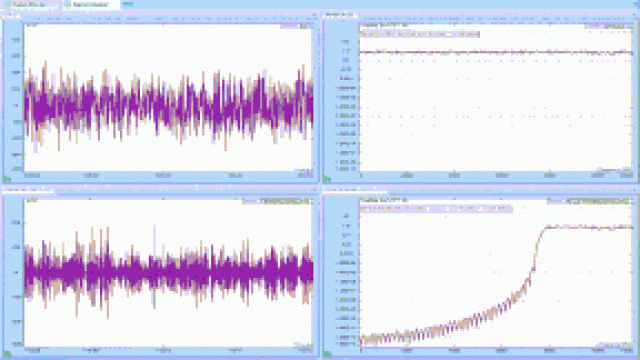Click the icon on the second top window tab
Viewport: 640px width, 360px height.
(x=68, y=4)
